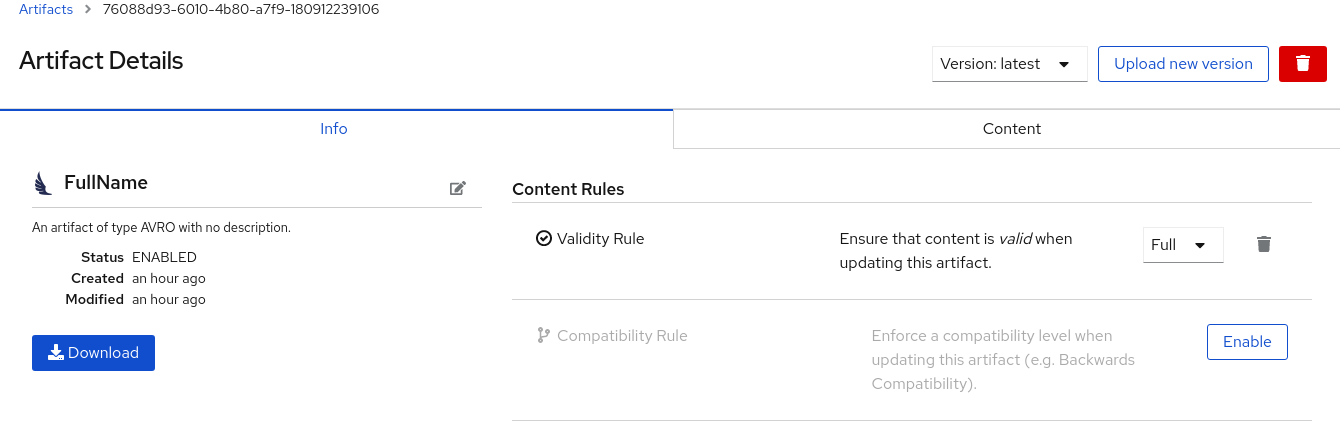Screen dimensions: 1340x433
Task: Download the FullName artifact
Action: click(93, 353)
